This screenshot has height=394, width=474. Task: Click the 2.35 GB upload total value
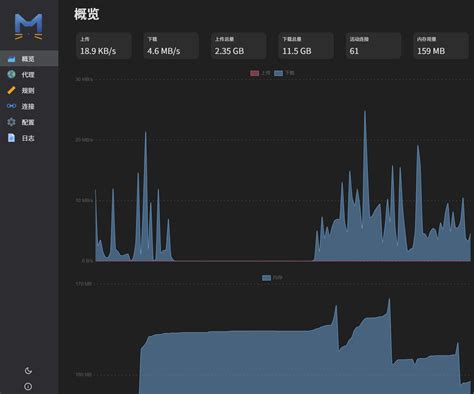229,51
